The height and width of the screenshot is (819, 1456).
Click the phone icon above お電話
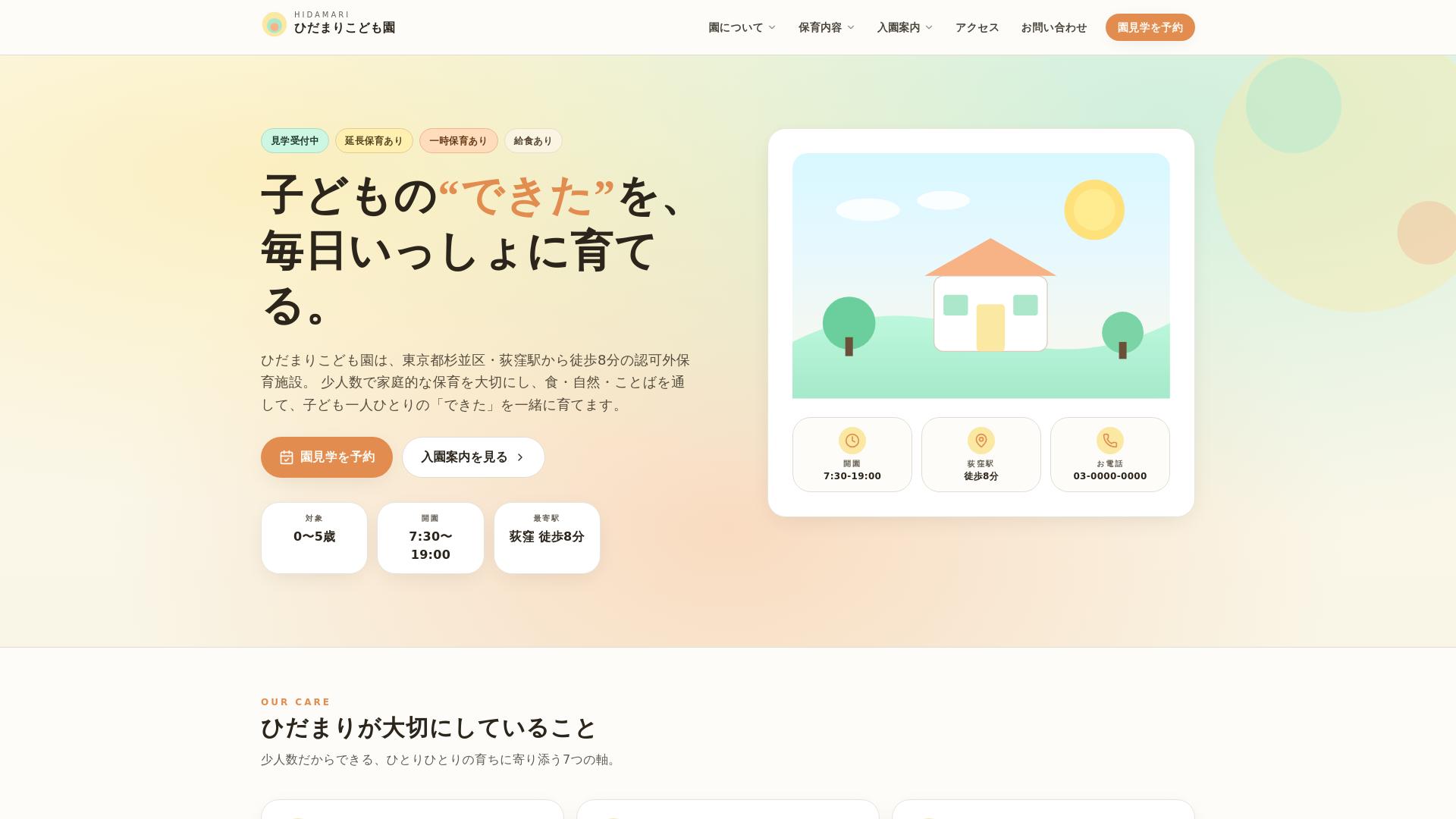click(x=1110, y=441)
